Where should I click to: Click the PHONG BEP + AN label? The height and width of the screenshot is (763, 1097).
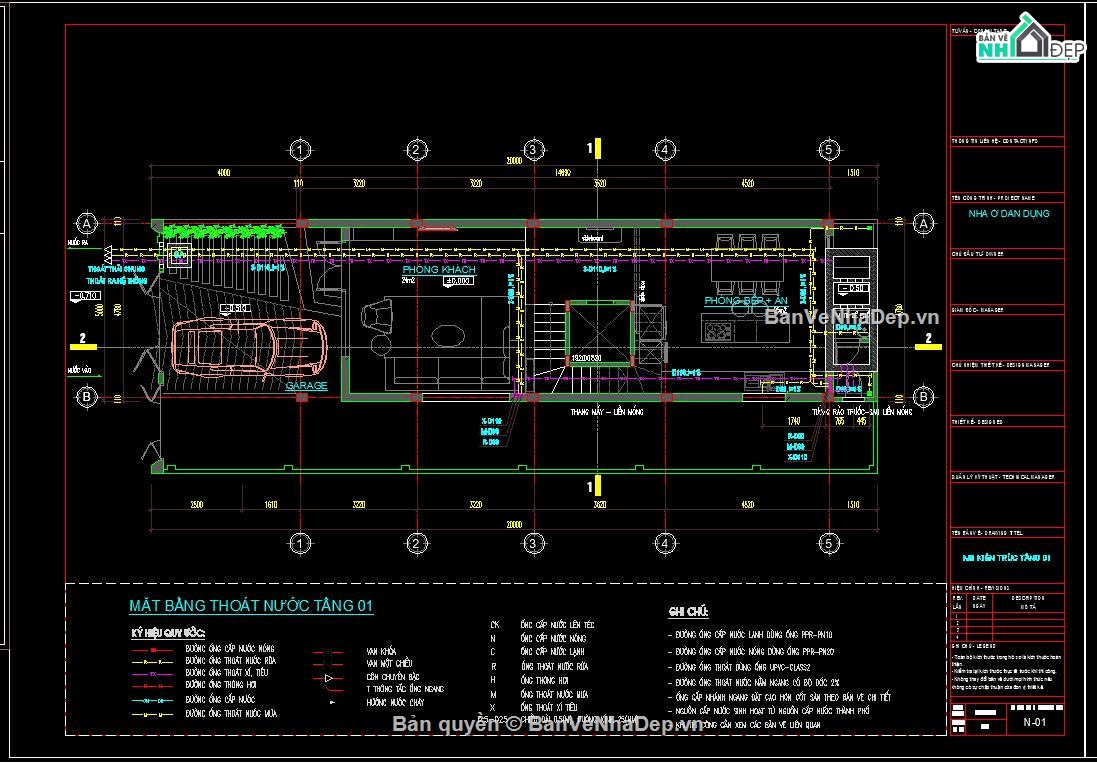click(x=746, y=300)
